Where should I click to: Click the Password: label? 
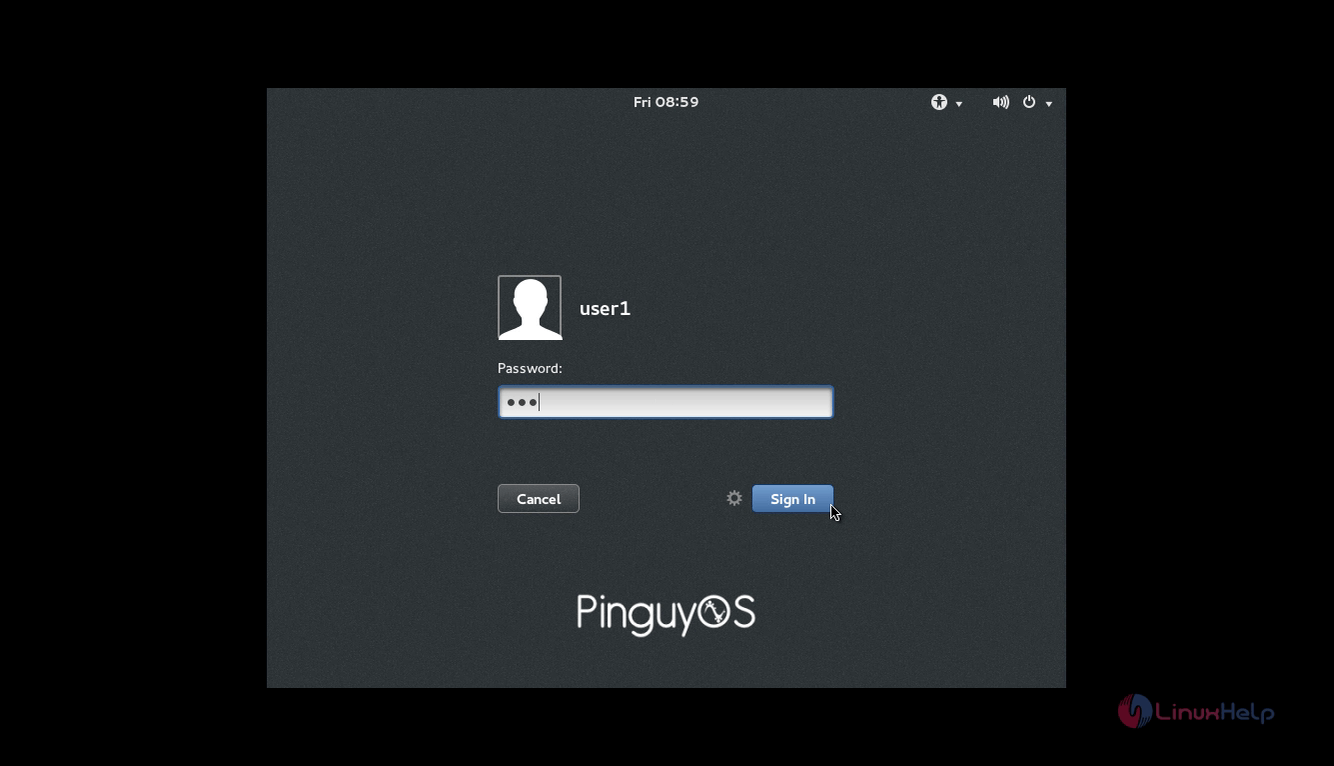(530, 368)
